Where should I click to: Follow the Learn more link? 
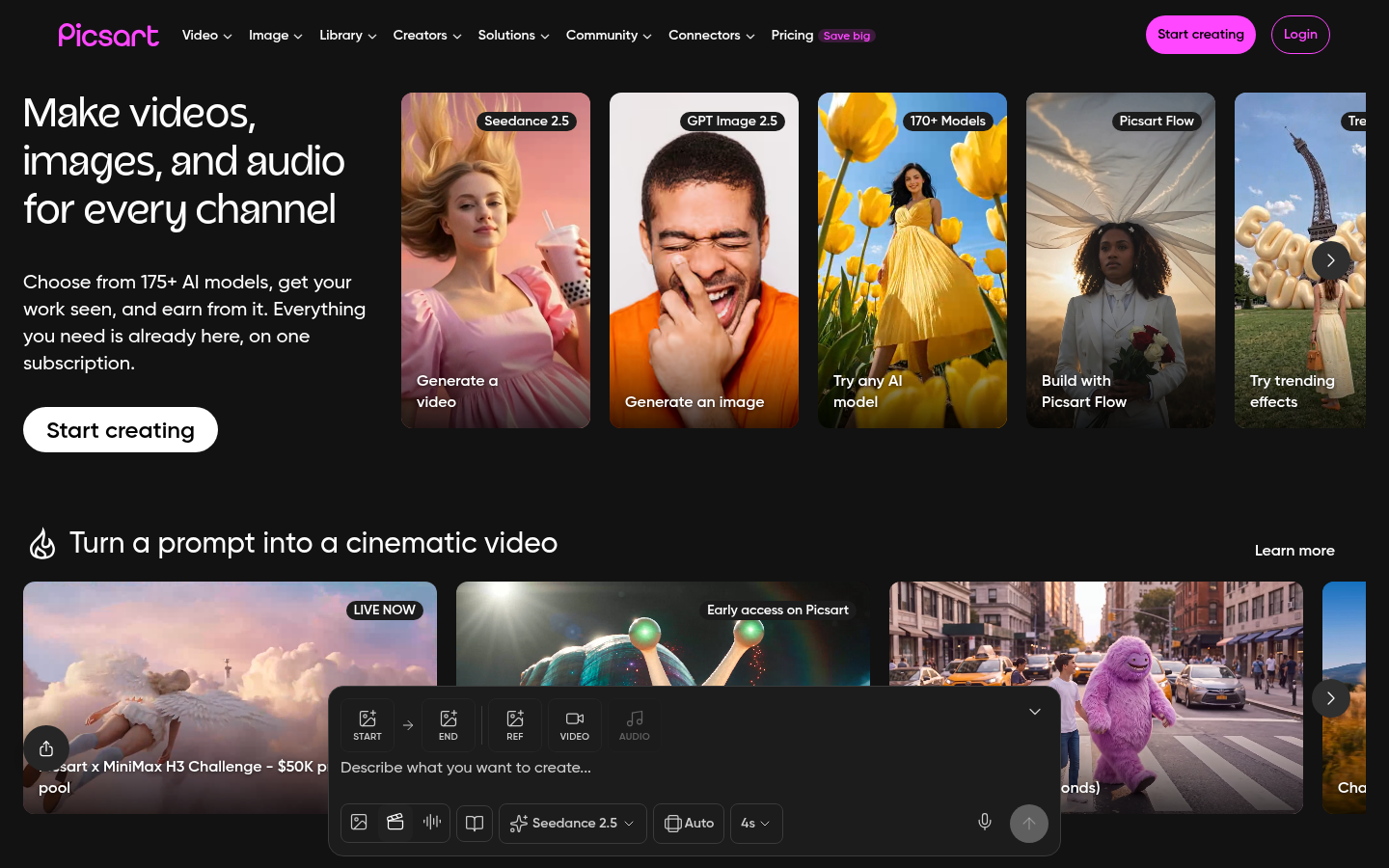point(1294,551)
